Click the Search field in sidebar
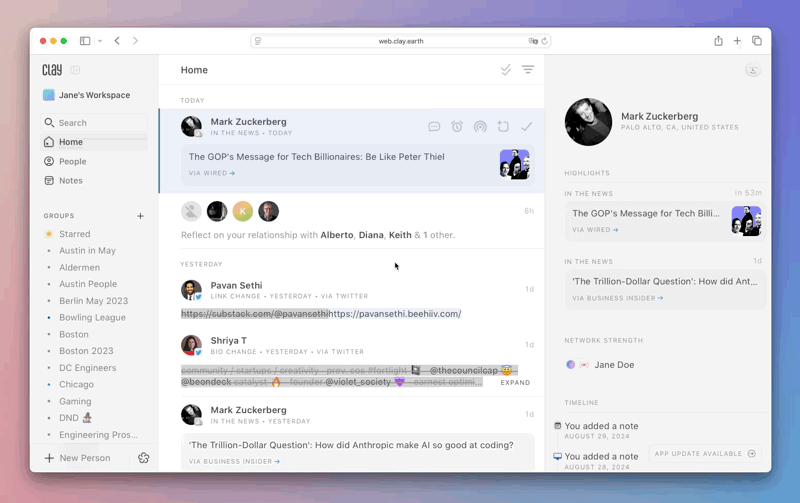The height and width of the screenshot is (503, 800). [95, 123]
